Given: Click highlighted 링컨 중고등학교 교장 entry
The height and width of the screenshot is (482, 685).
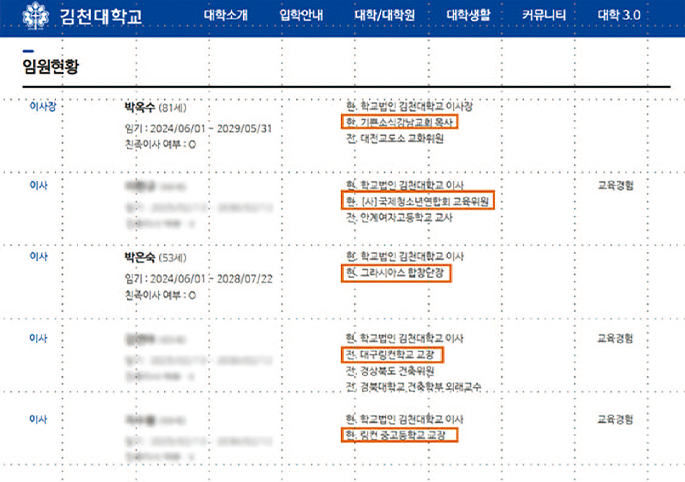Looking at the screenshot, I should coord(398,435).
